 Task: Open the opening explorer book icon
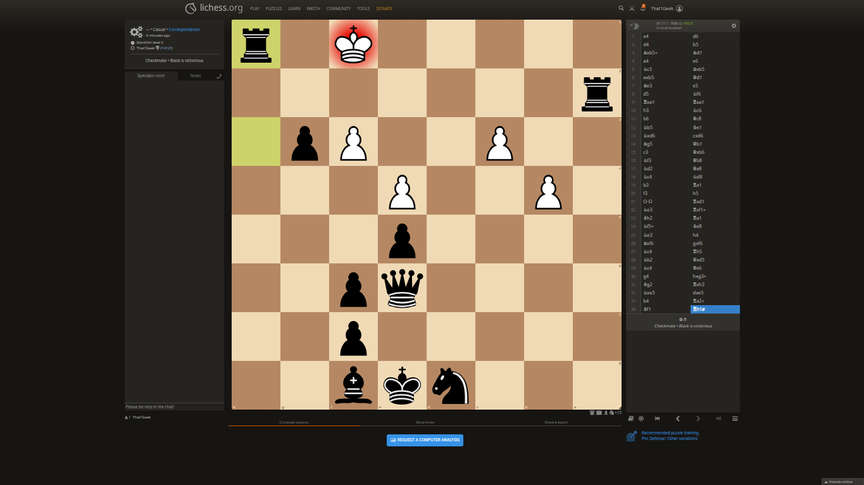click(632, 418)
